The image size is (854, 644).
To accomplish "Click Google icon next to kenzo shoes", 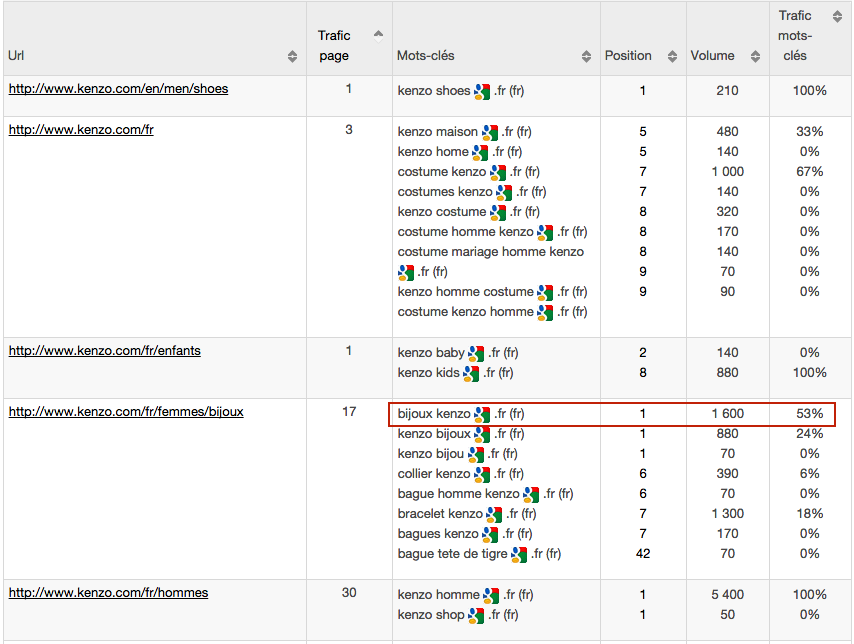I will click(482, 92).
